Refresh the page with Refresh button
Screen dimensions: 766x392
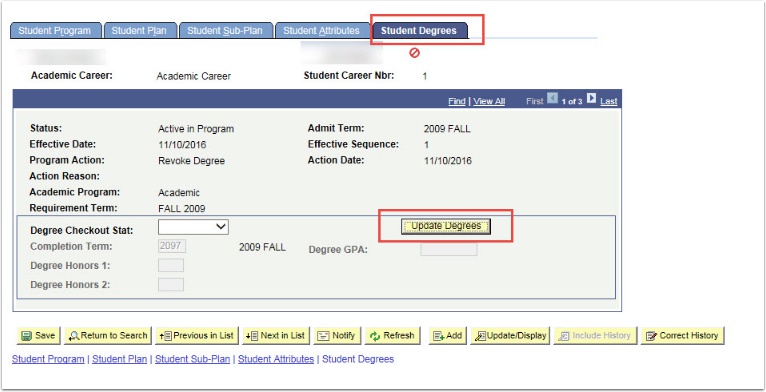pos(392,336)
